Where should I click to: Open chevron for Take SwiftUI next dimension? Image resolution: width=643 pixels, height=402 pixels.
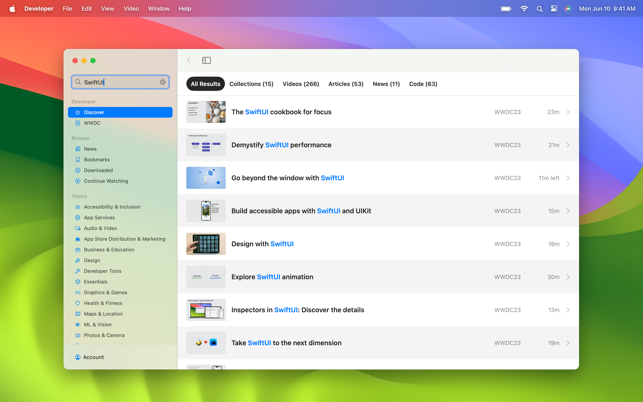(568, 343)
